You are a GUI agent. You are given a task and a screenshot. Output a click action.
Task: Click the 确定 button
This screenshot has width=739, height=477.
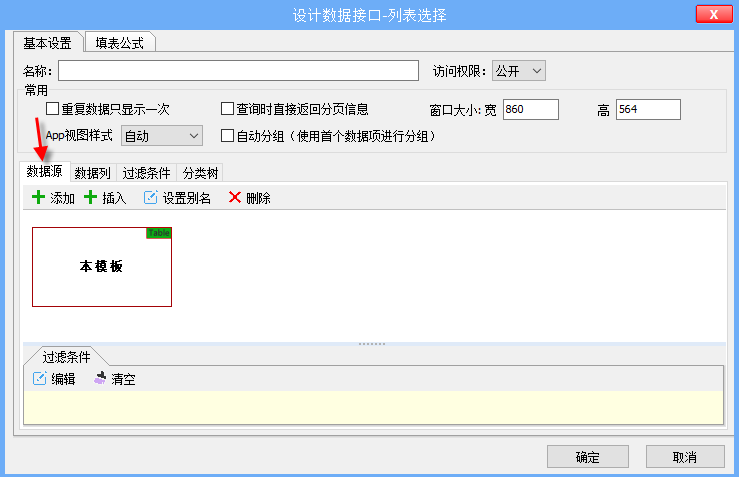point(588,457)
